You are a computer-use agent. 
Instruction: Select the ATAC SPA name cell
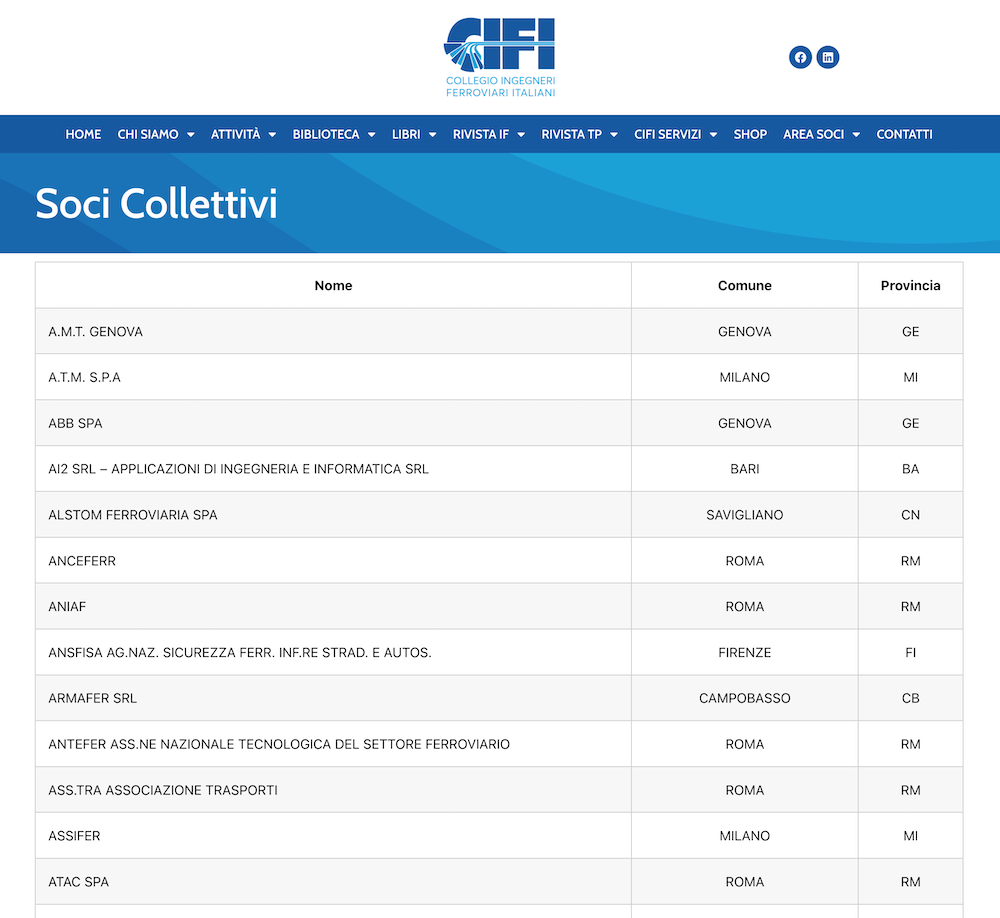[334, 882]
